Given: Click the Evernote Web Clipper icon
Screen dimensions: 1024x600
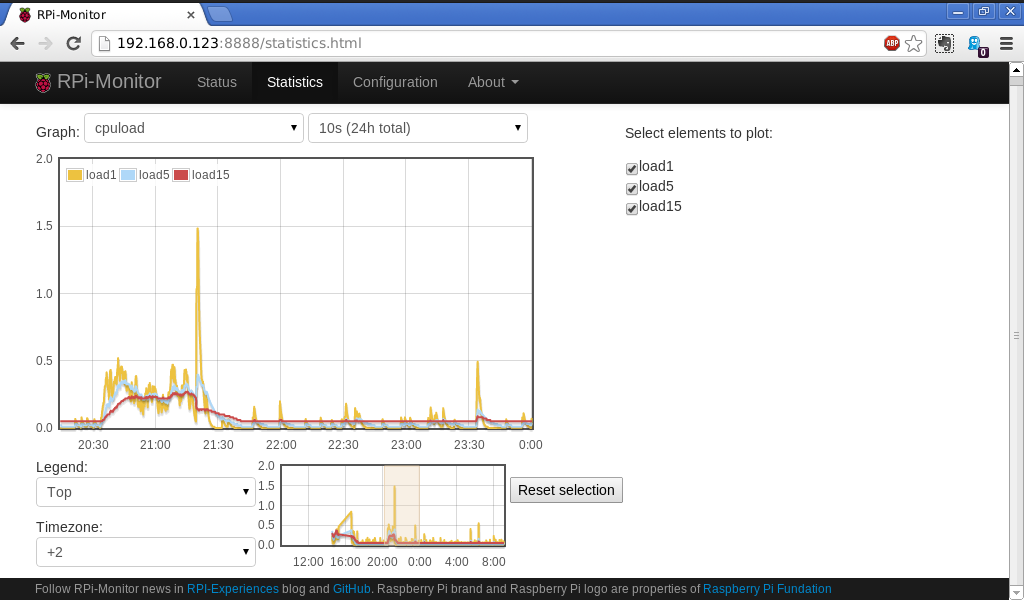Looking at the screenshot, I should [x=944, y=43].
